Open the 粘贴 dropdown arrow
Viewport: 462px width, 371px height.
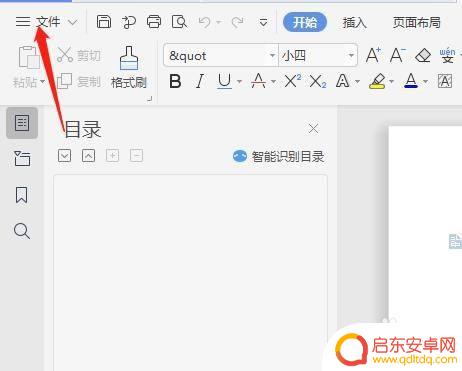(42, 82)
